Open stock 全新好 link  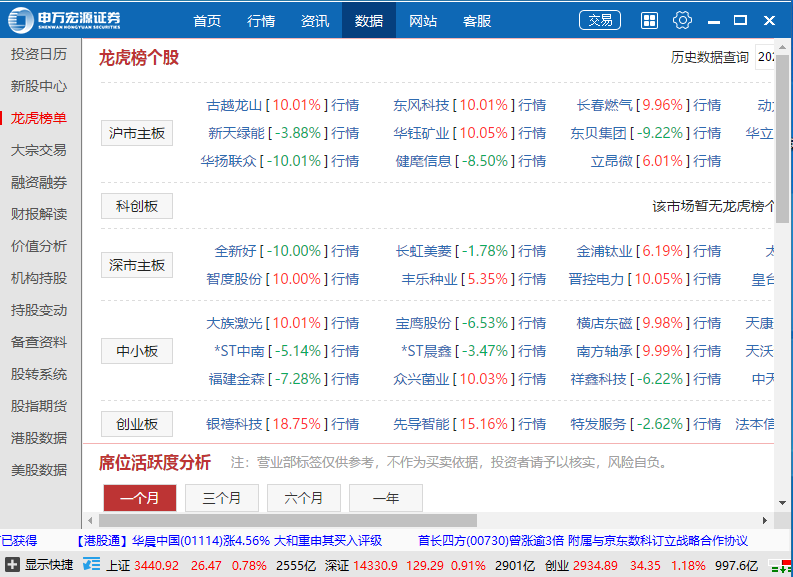(235, 251)
